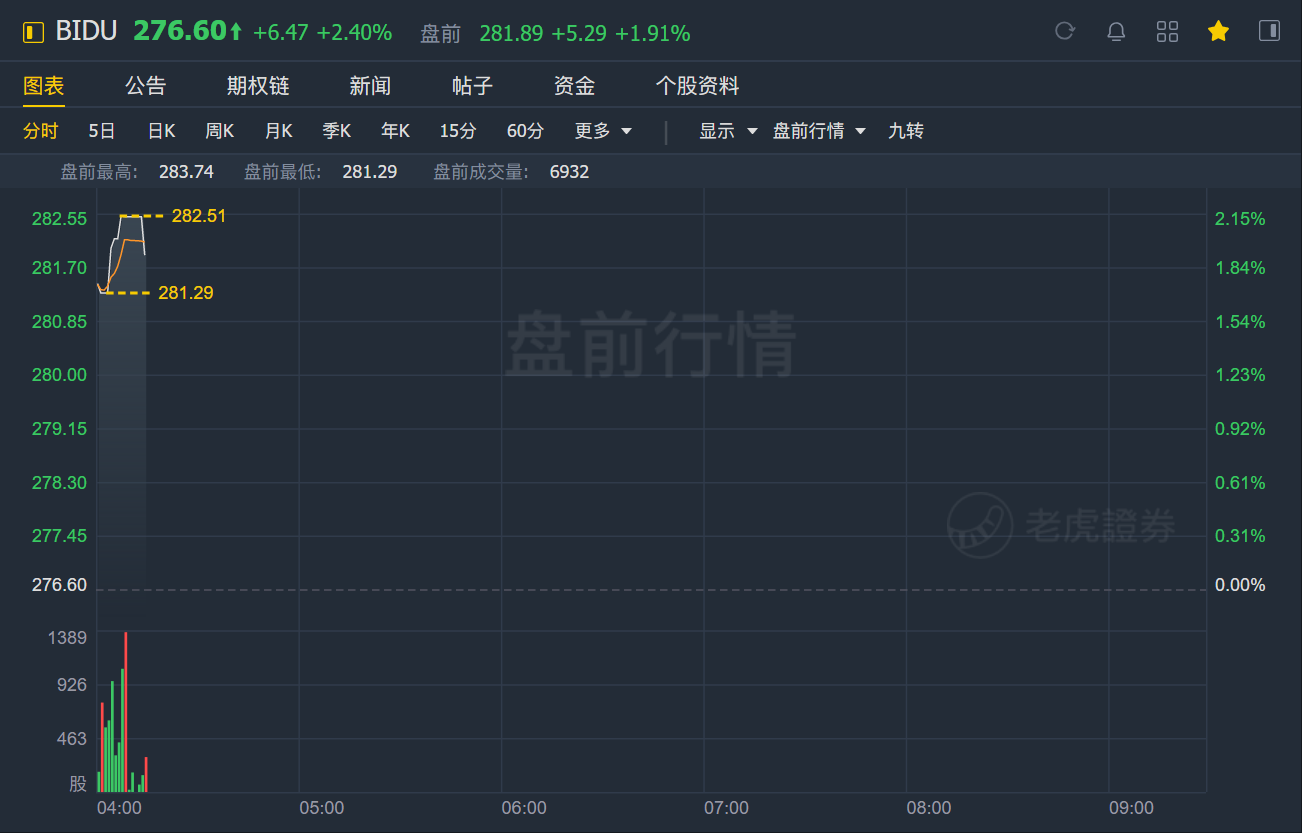Select the 日K chart period

(162, 131)
